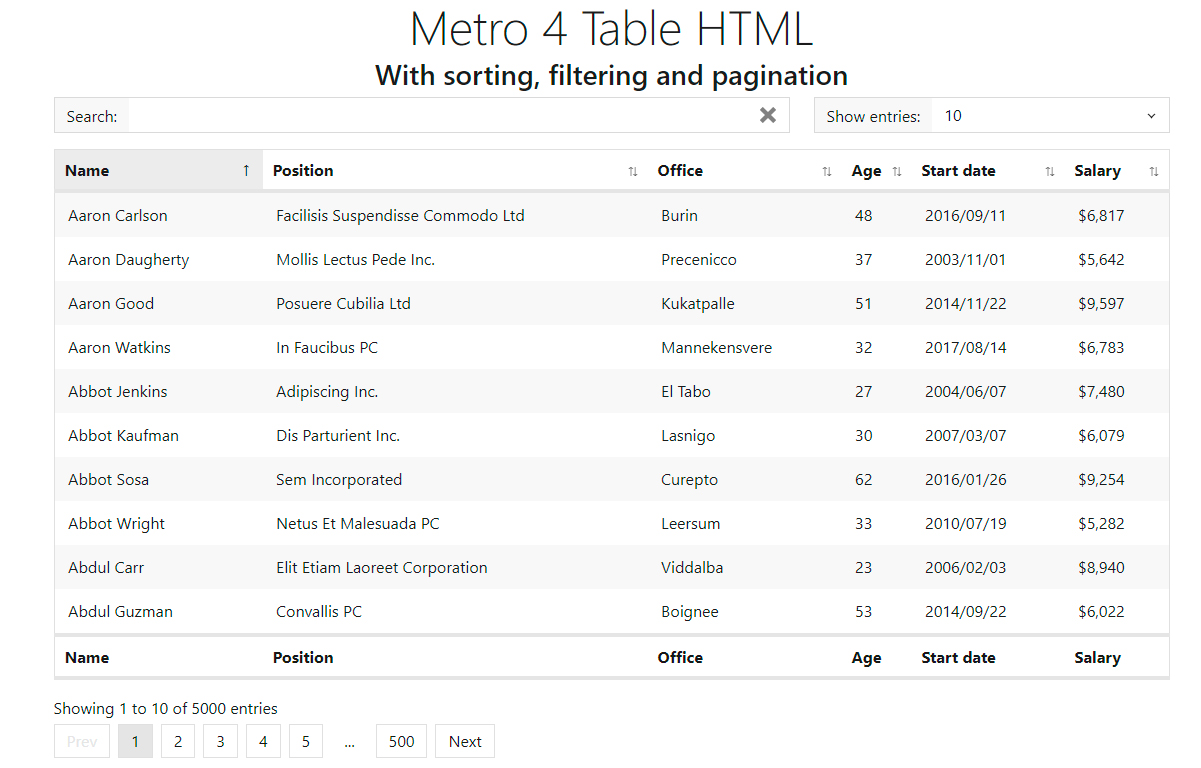Click the Age column sort arrows icon
The width and height of the screenshot is (1201, 768).
897,172
